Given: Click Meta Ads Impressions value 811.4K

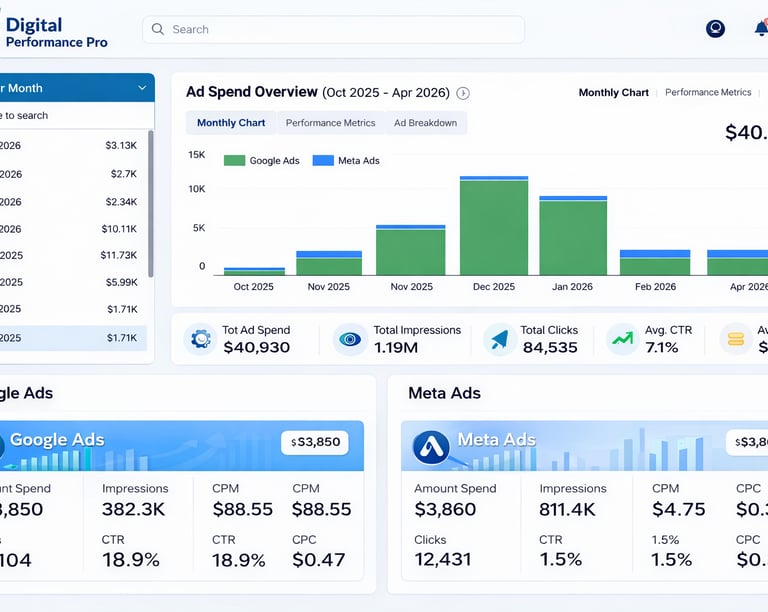Looking at the screenshot, I should click(x=567, y=509).
